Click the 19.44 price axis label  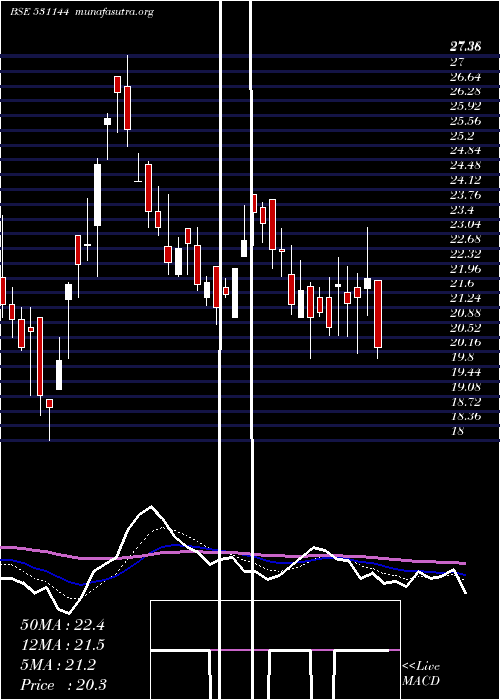click(466, 372)
